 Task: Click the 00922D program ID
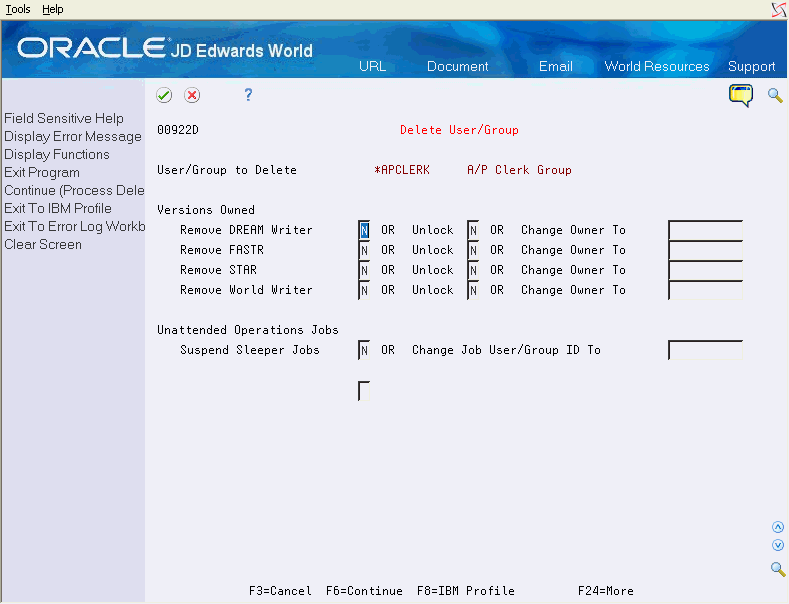[178, 130]
